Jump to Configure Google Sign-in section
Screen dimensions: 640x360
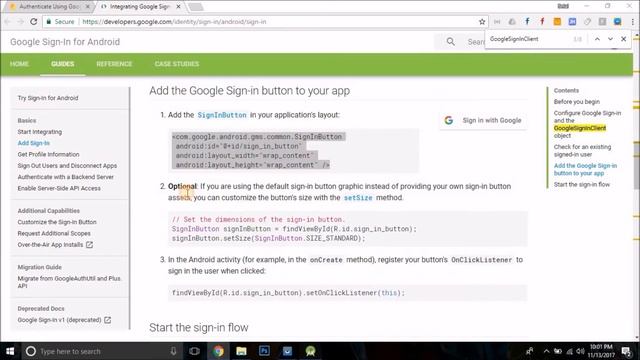(587, 124)
